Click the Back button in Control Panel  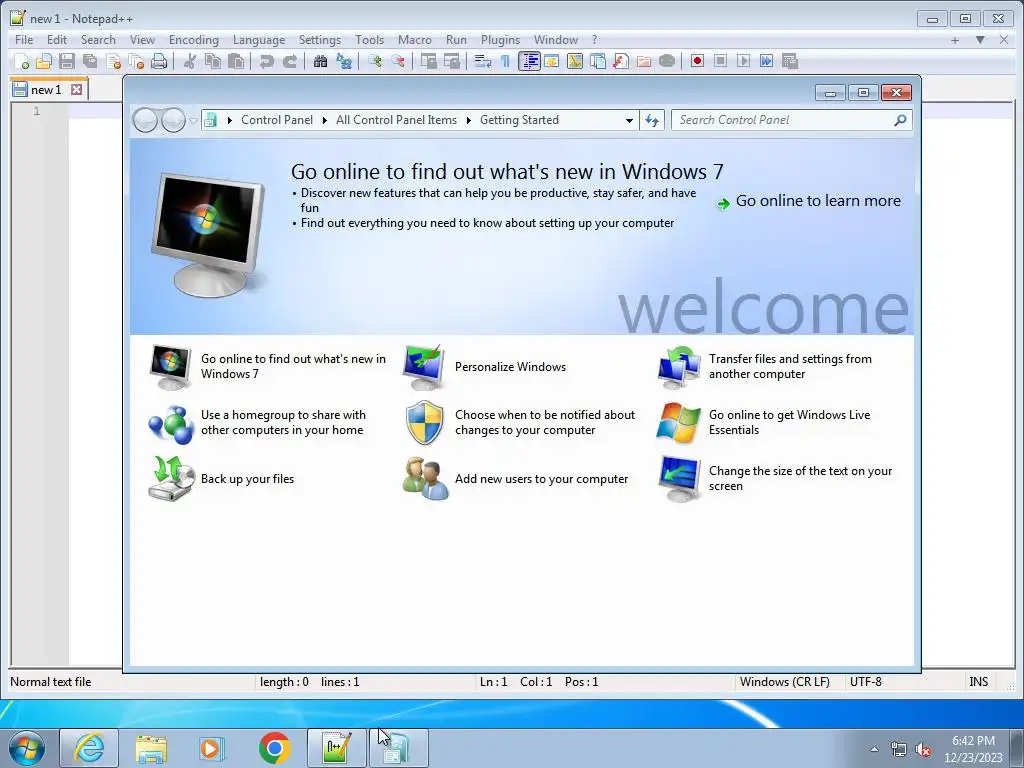click(x=145, y=120)
